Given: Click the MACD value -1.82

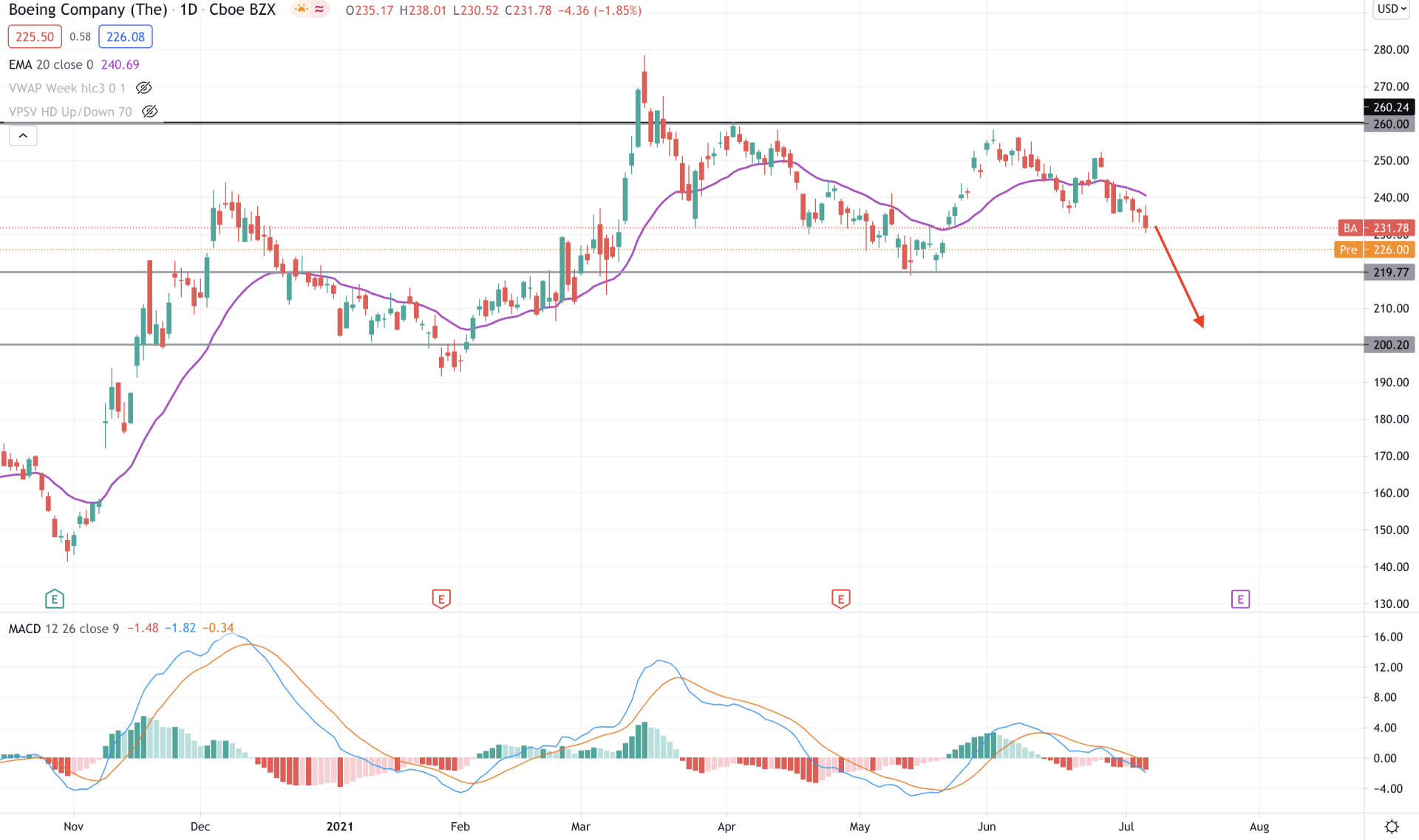Looking at the screenshot, I should pyautogui.click(x=180, y=629).
